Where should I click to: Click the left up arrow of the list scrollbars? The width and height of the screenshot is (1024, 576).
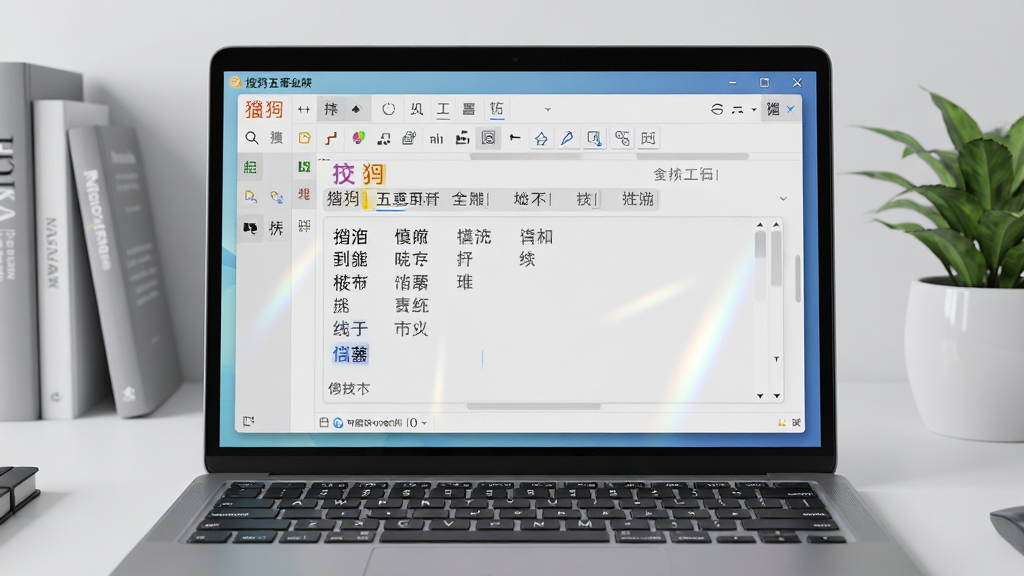point(760,225)
